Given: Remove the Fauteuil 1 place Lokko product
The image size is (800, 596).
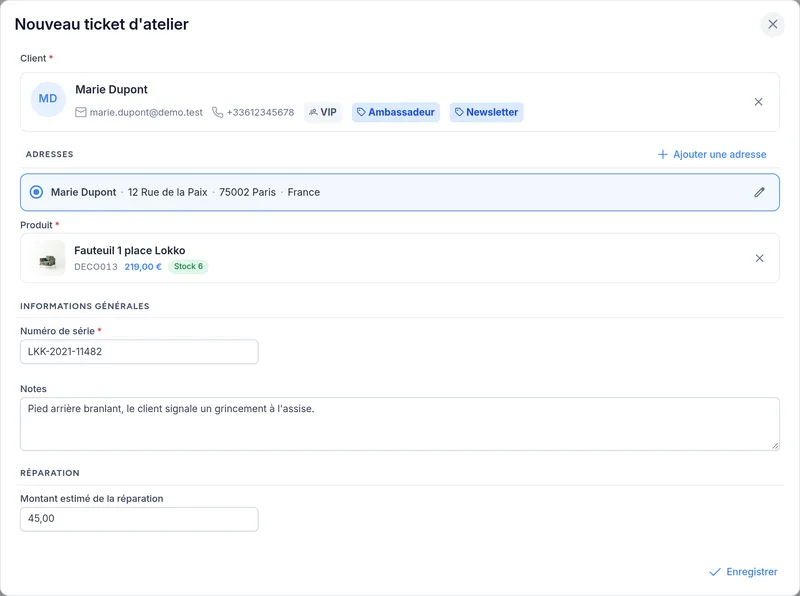Looking at the screenshot, I should coord(759,258).
